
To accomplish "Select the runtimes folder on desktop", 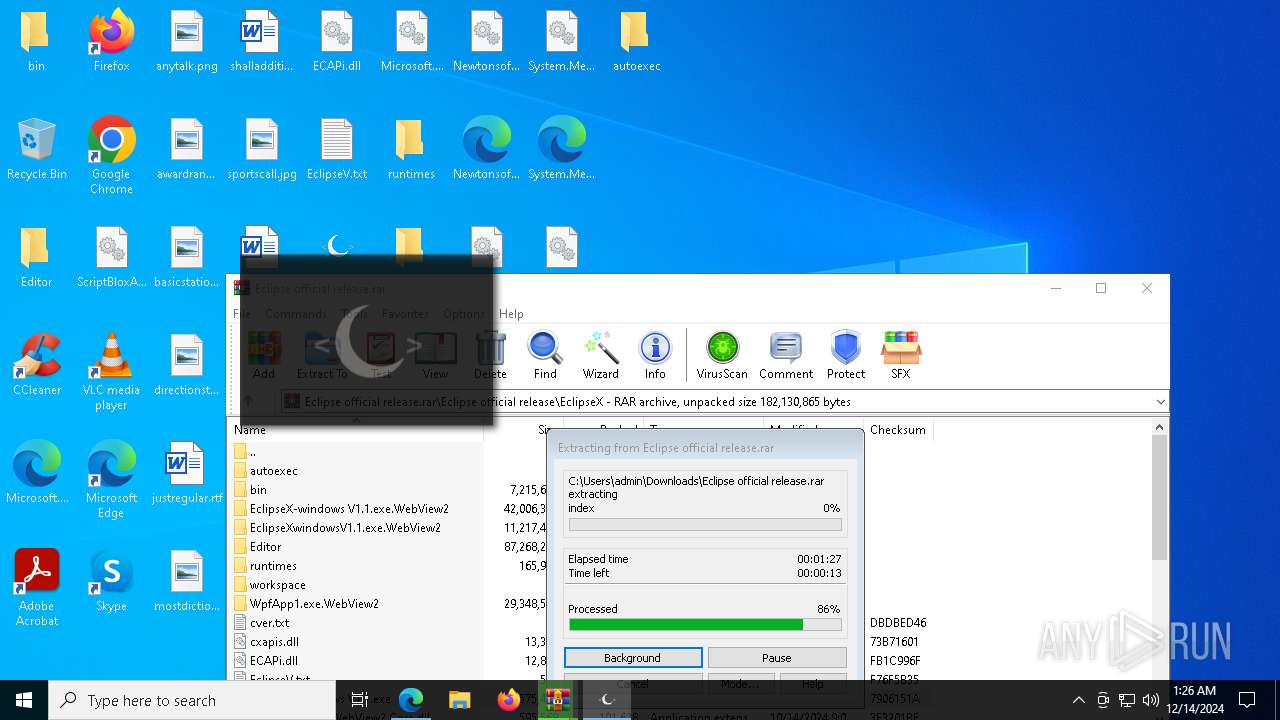I will coord(411,149).
